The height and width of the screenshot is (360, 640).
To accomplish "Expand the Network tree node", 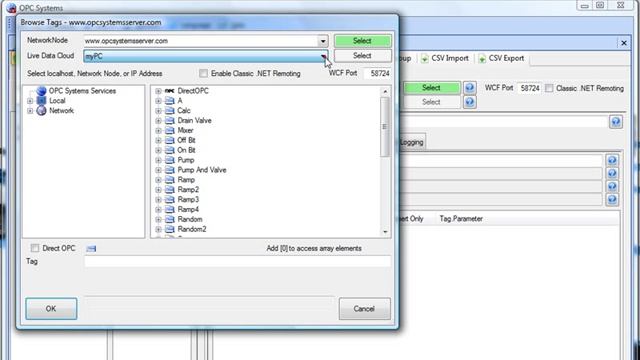I will [30, 111].
